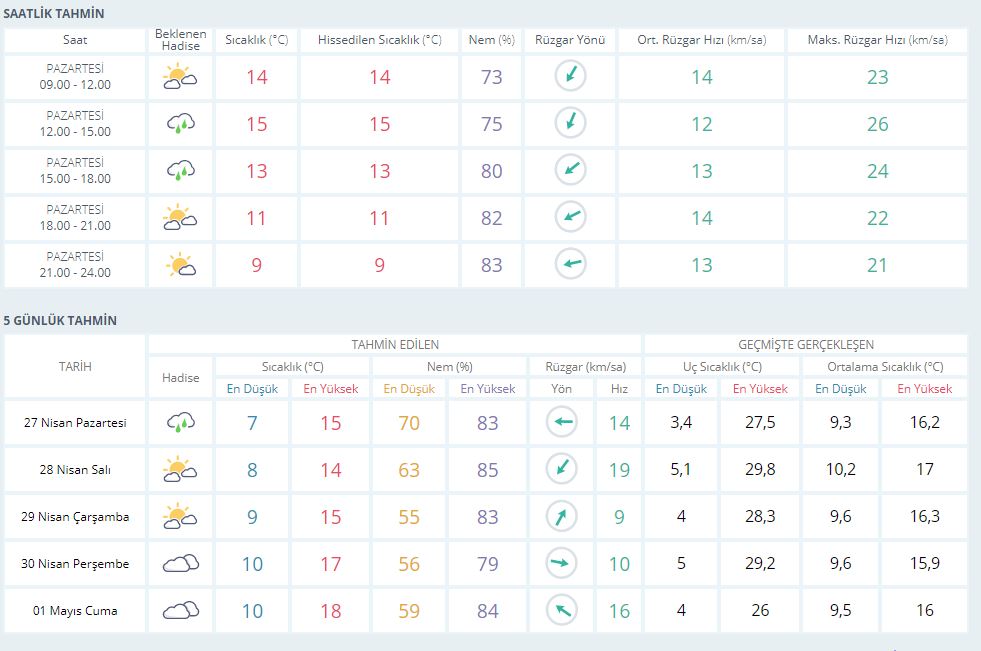Click the rain icon for 12.00 - 15.00
Image resolution: width=981 pixels, height=651 pixels.
(180, 124)
